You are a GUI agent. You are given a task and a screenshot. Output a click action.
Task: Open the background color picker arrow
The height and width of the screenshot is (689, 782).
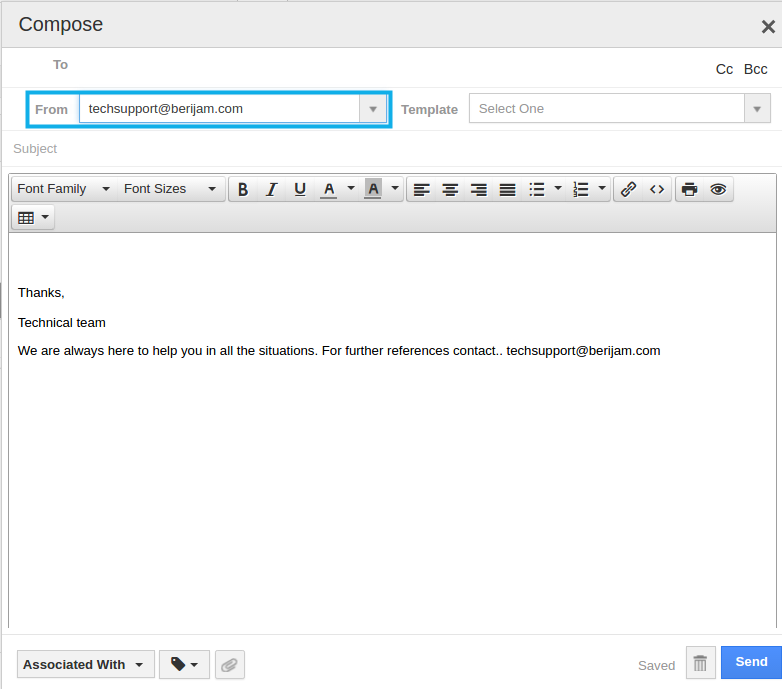[395, 188]
